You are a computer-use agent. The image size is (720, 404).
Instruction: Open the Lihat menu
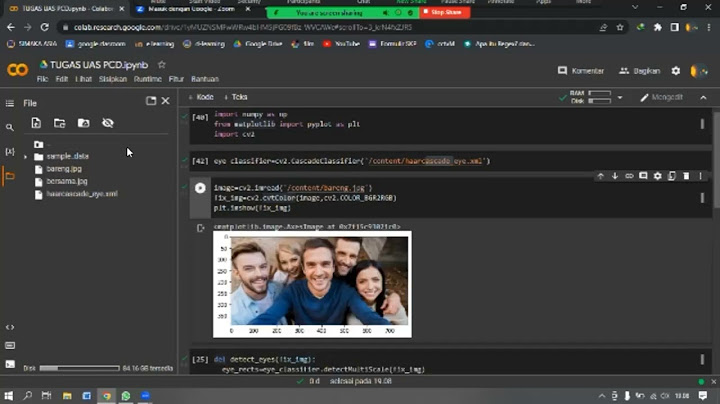(x=83, y=79)
